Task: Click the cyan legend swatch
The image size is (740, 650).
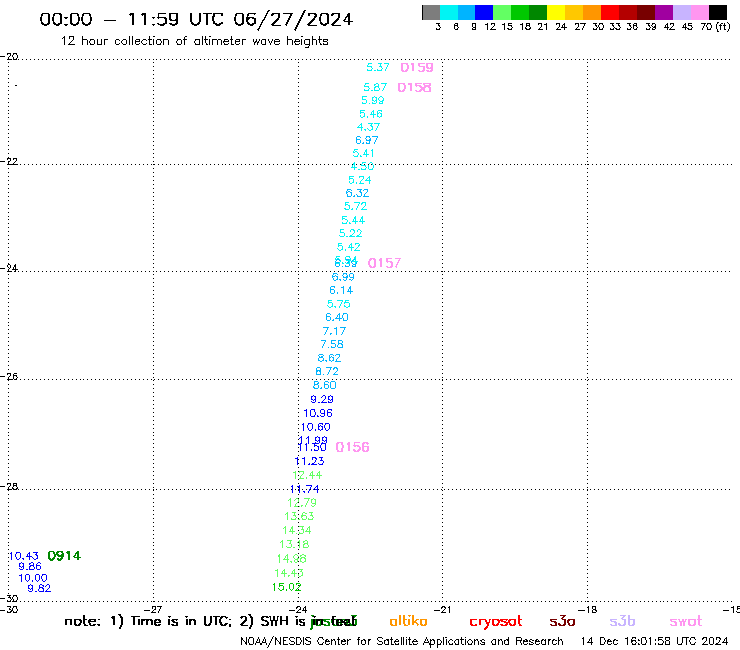Action: 448,12
